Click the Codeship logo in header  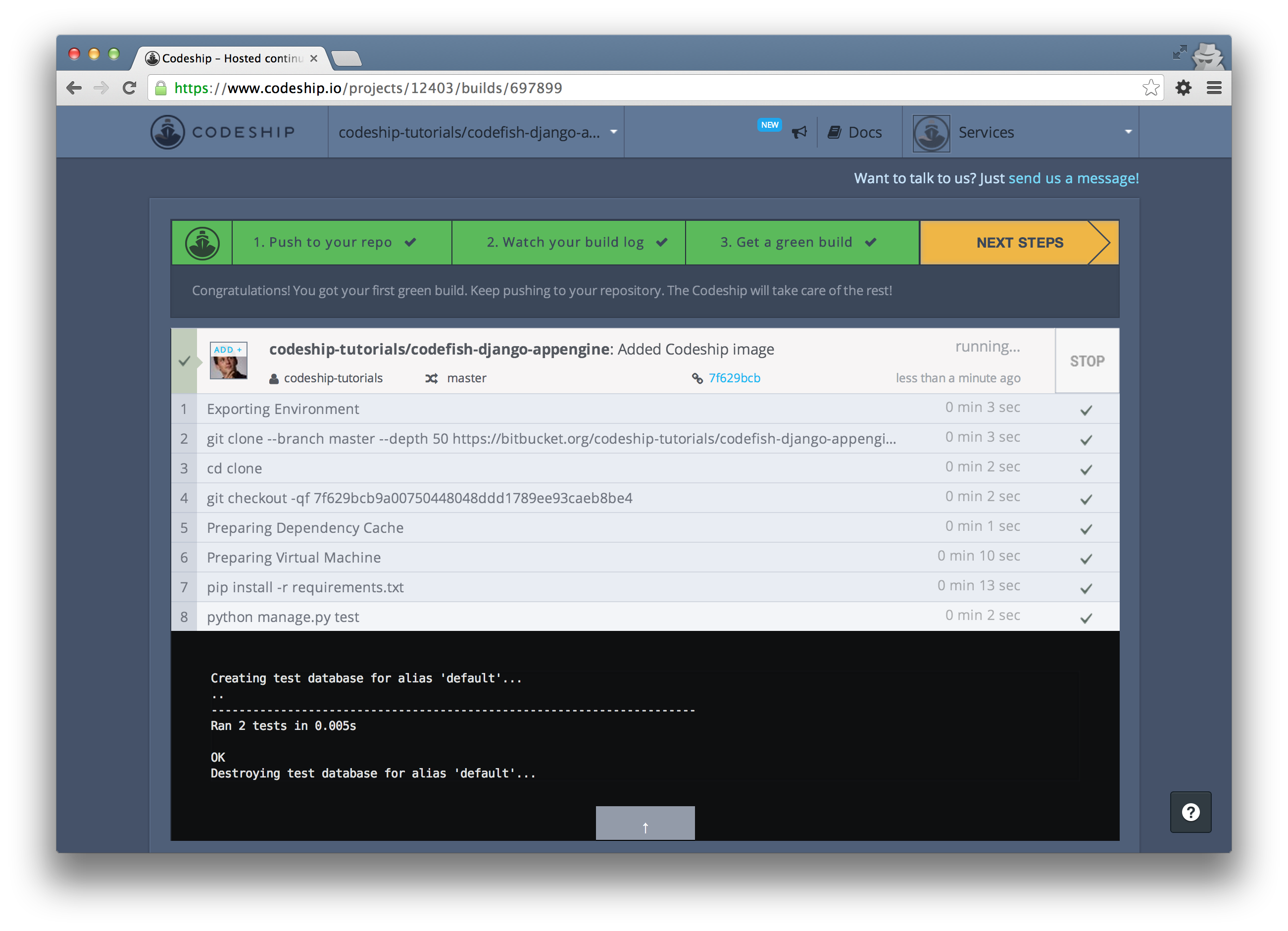point(223,132)
